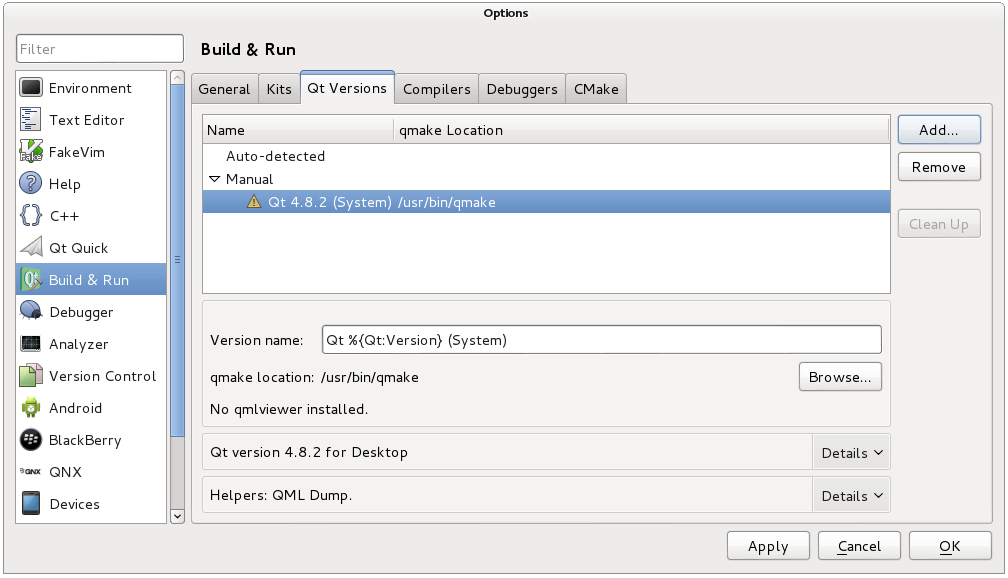The image size is (1008, 578).
Task: Click the category list scroll-up arrow
Action: click(177, 78)
